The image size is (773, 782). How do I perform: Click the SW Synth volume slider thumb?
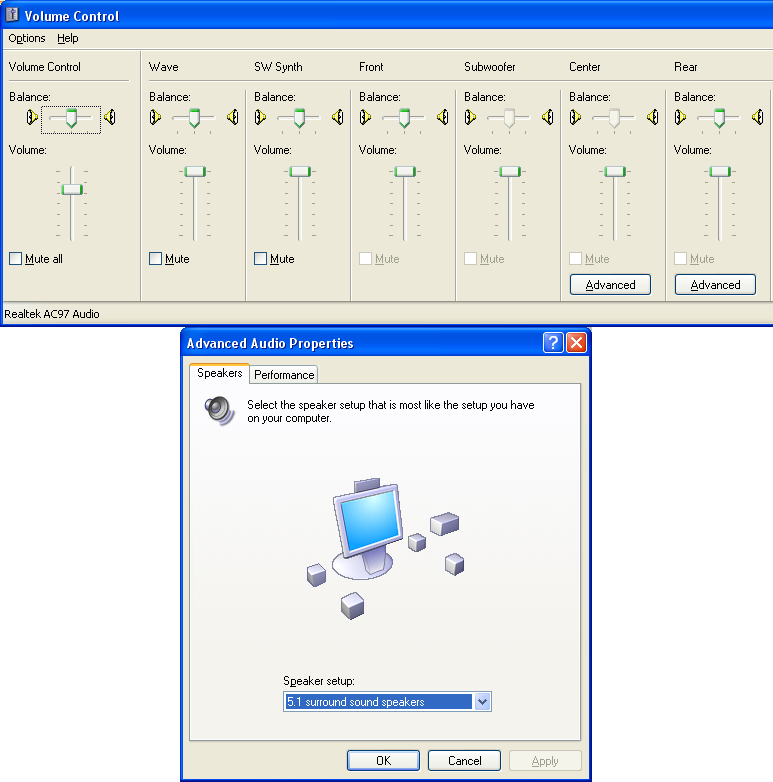coord(300,172)
